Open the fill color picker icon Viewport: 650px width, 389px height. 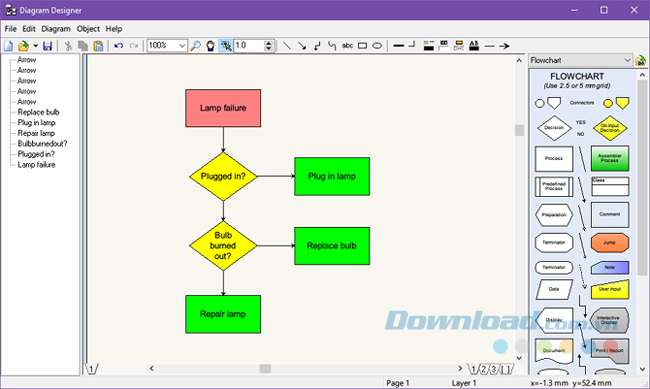click(x=444, y=46)
